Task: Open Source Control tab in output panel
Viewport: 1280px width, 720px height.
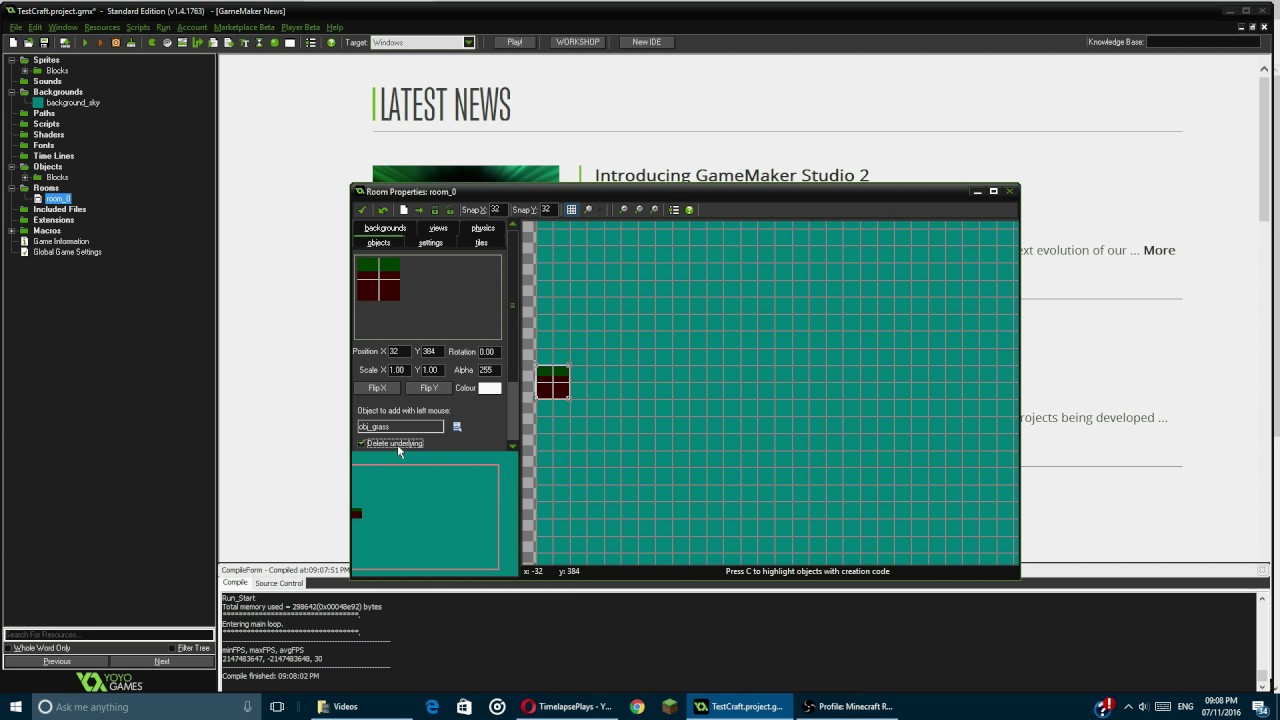Action: click(279, 583)
